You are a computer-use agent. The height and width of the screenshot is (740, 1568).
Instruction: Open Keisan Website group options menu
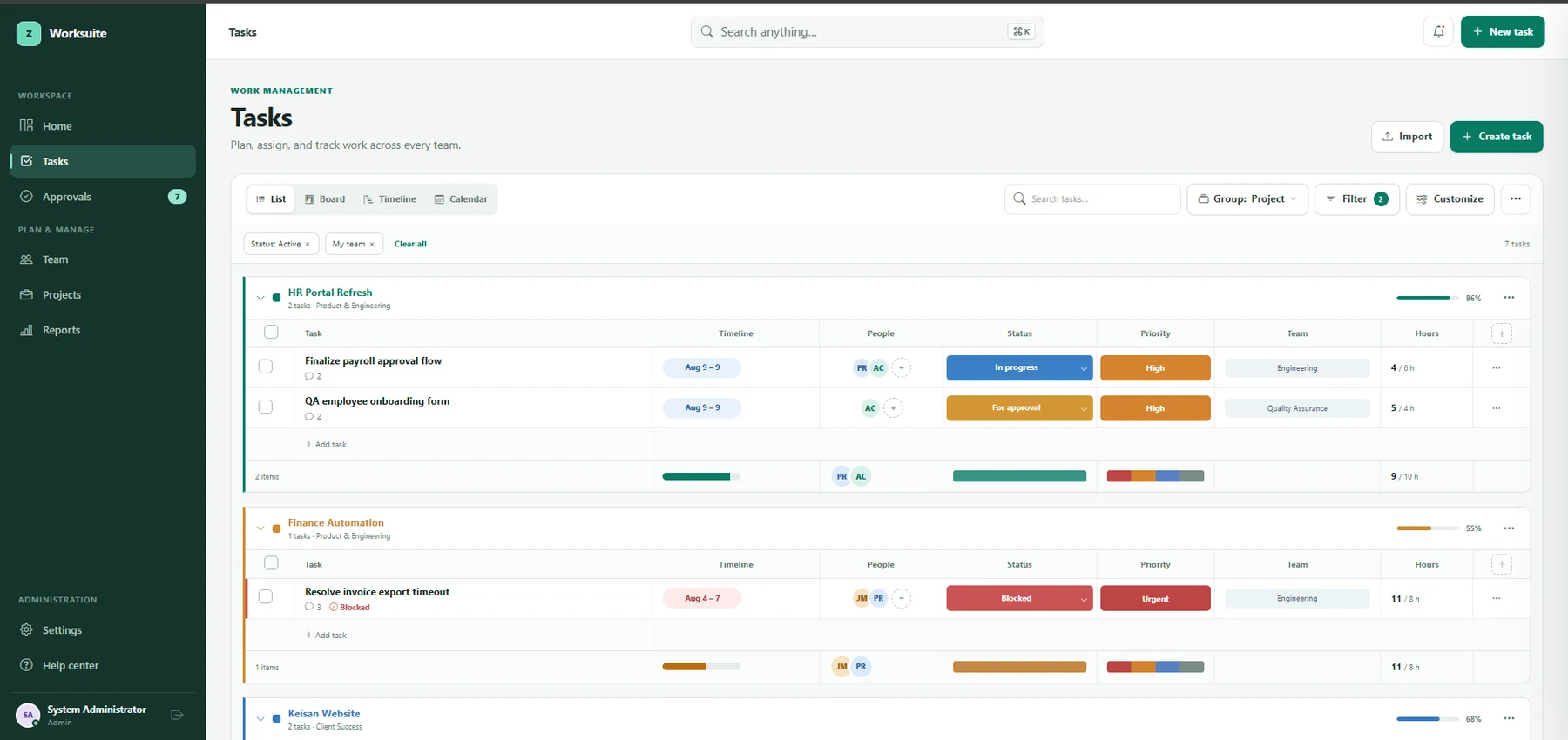pyautogui.click(x=1509, y=718)
